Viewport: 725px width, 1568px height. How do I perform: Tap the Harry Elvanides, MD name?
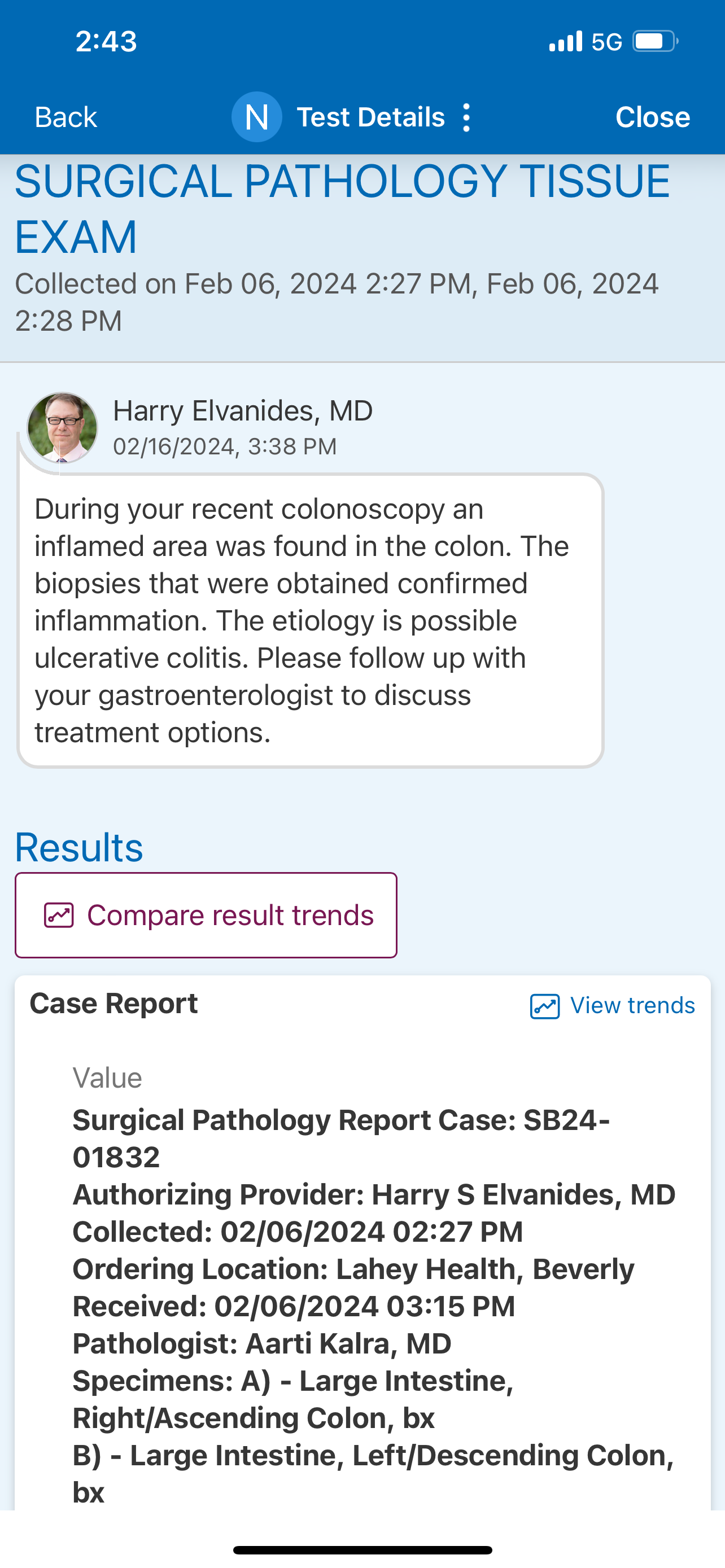(243, 411)
